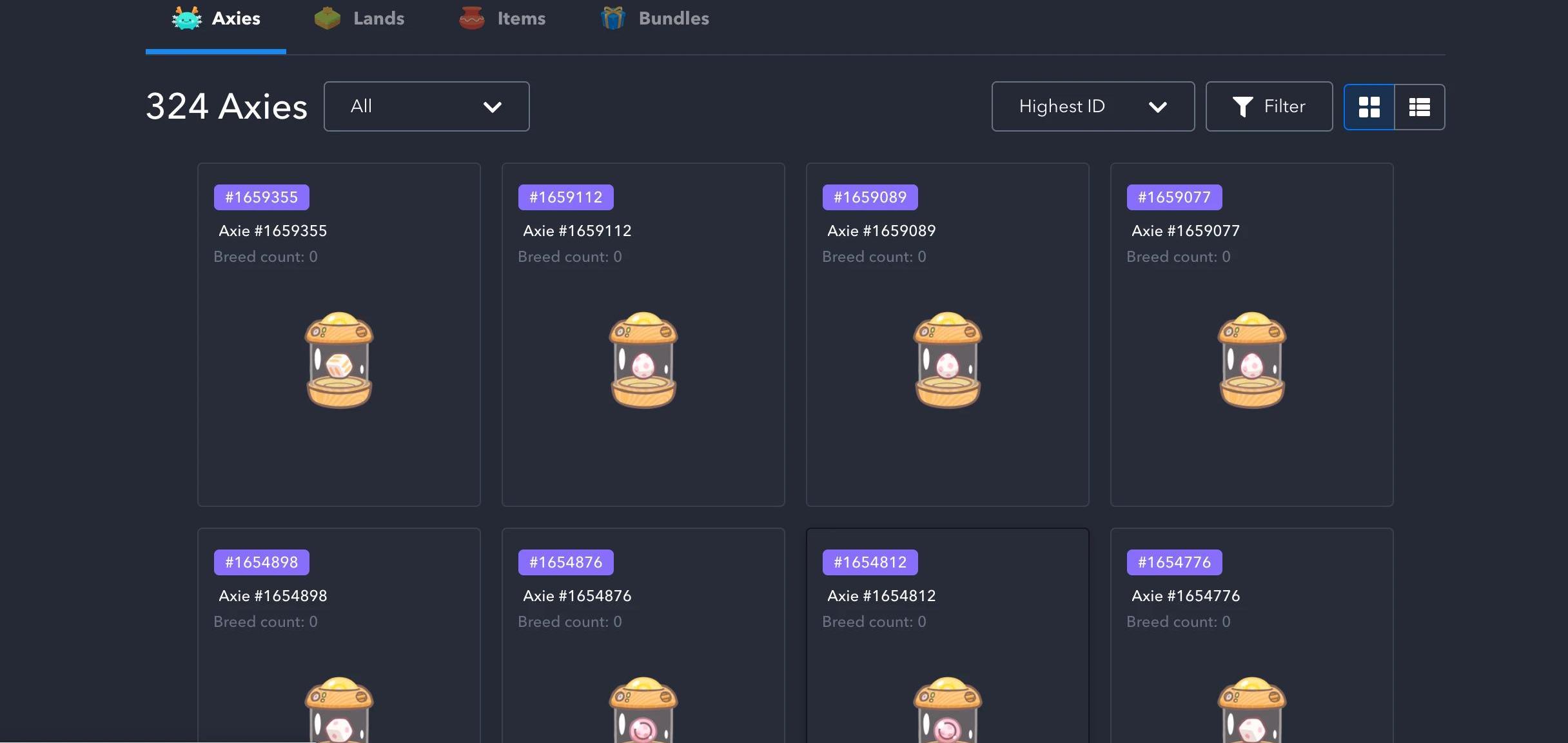Click the #1659089 ID badge
Screen dimensions: 1568x743
pyautogui.click(x=870, y=197)
